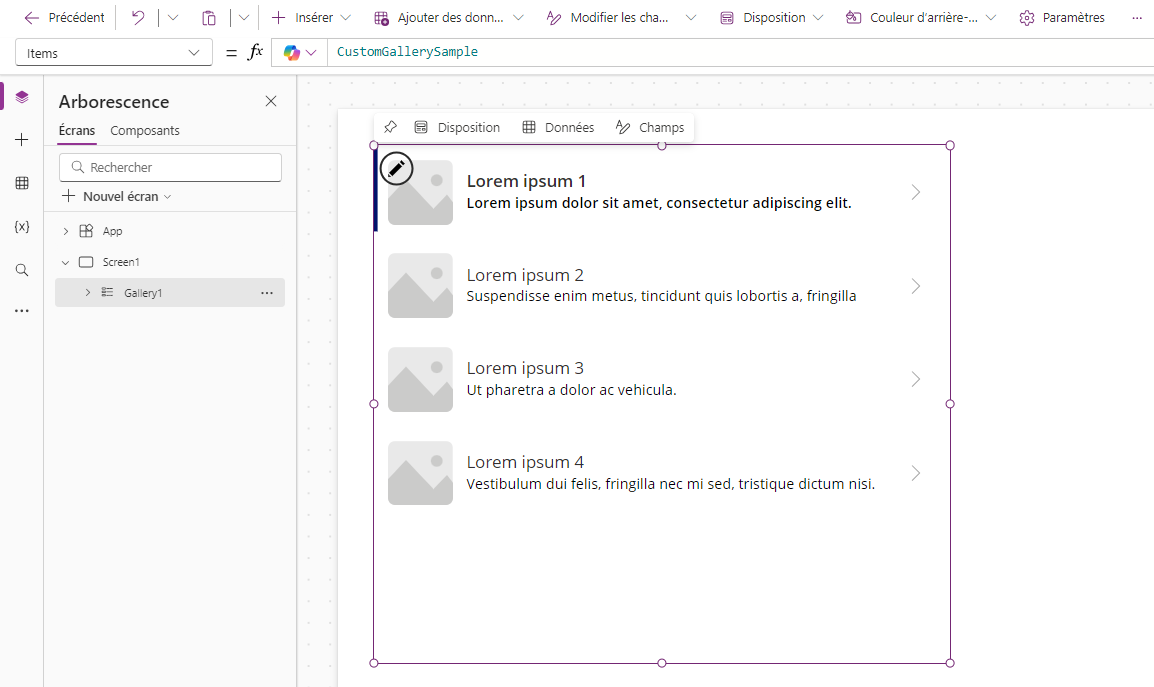Open the Tree view layers icon

coord(21,97)
